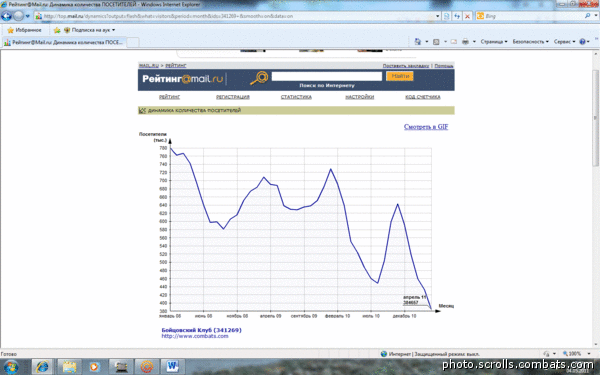The height and width of the screenshot is (375, 600).
Task: Expand the Страница menu dropdown
Action: point(494,41)
